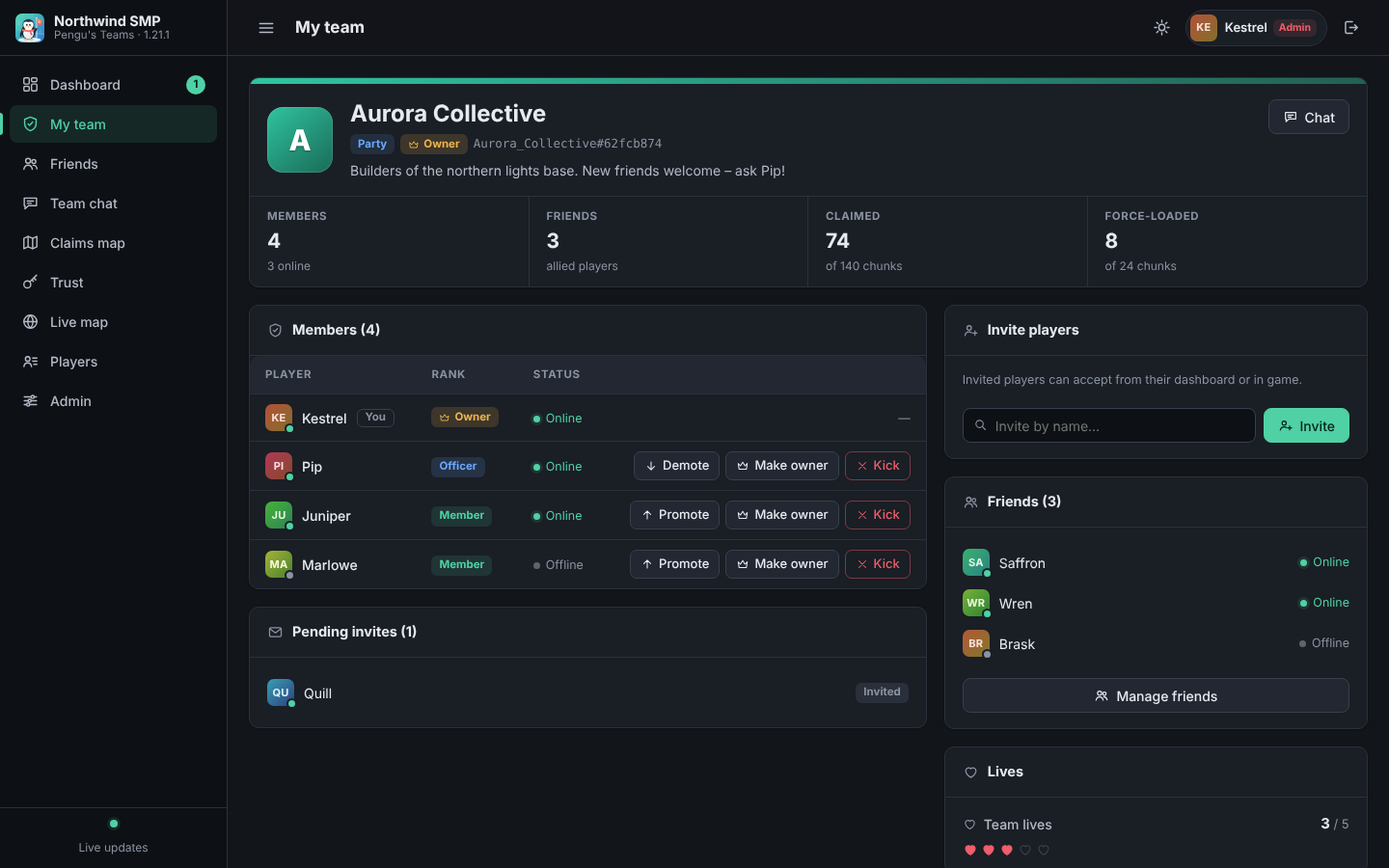Click the green Invite button
This screenshot has height=868, width=1389.
coord(1306,425)
